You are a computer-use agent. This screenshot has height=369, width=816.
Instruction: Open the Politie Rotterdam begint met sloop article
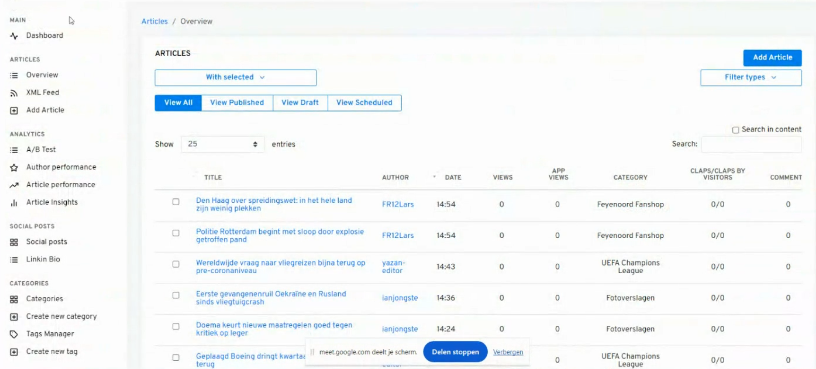pos(280,236)
